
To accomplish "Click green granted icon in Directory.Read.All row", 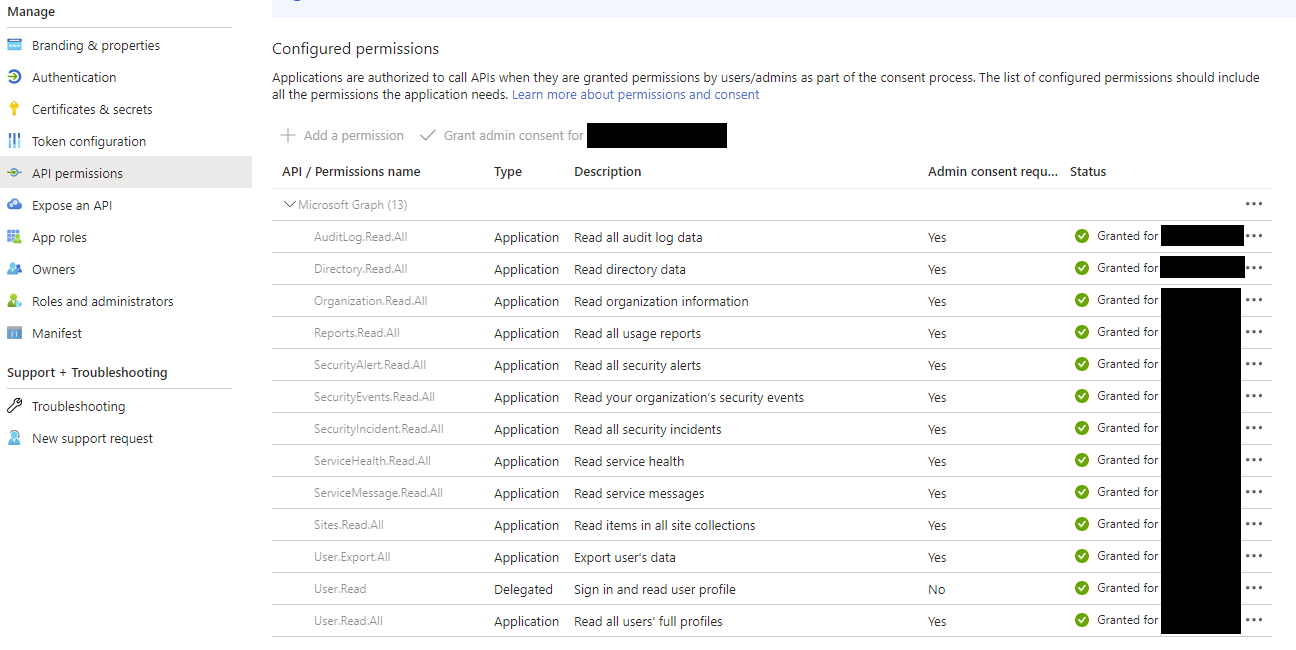I will pyautogui.click(x=1082, y=268).
